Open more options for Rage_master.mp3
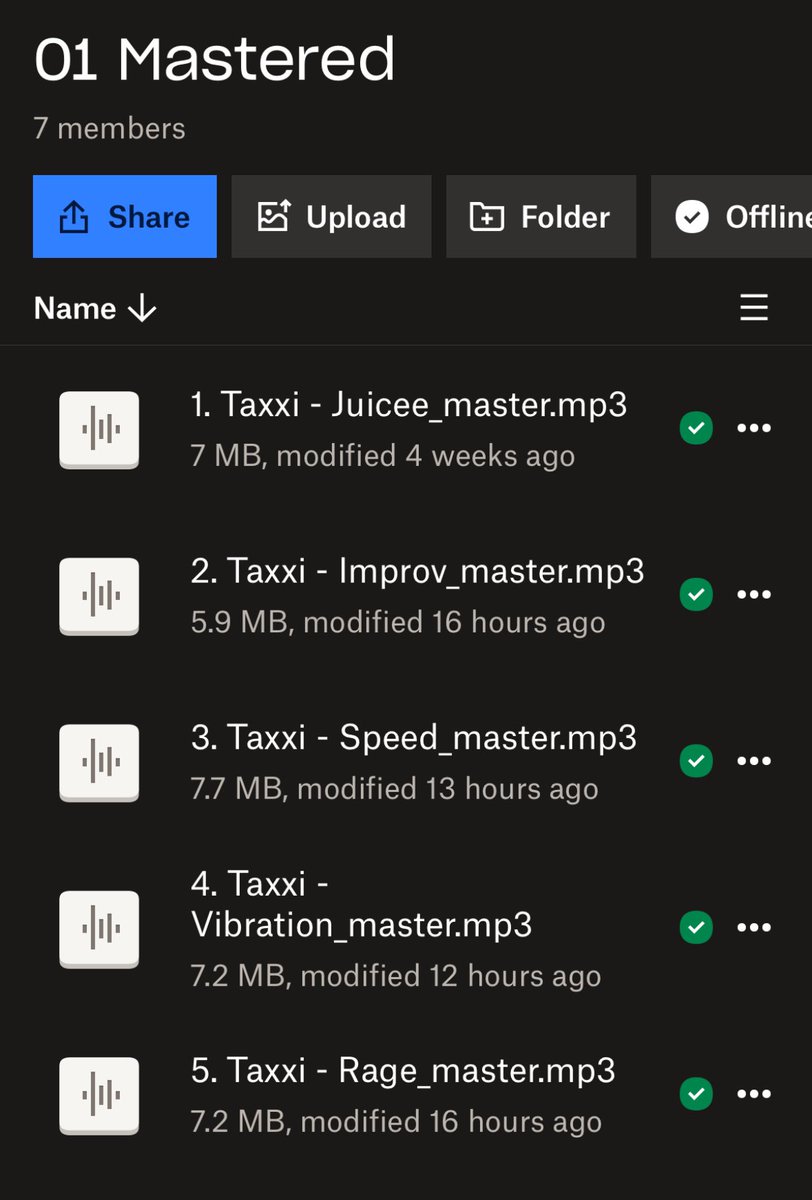The width and height of the screenshot is (812, 1200). (x=754, y=1094)
